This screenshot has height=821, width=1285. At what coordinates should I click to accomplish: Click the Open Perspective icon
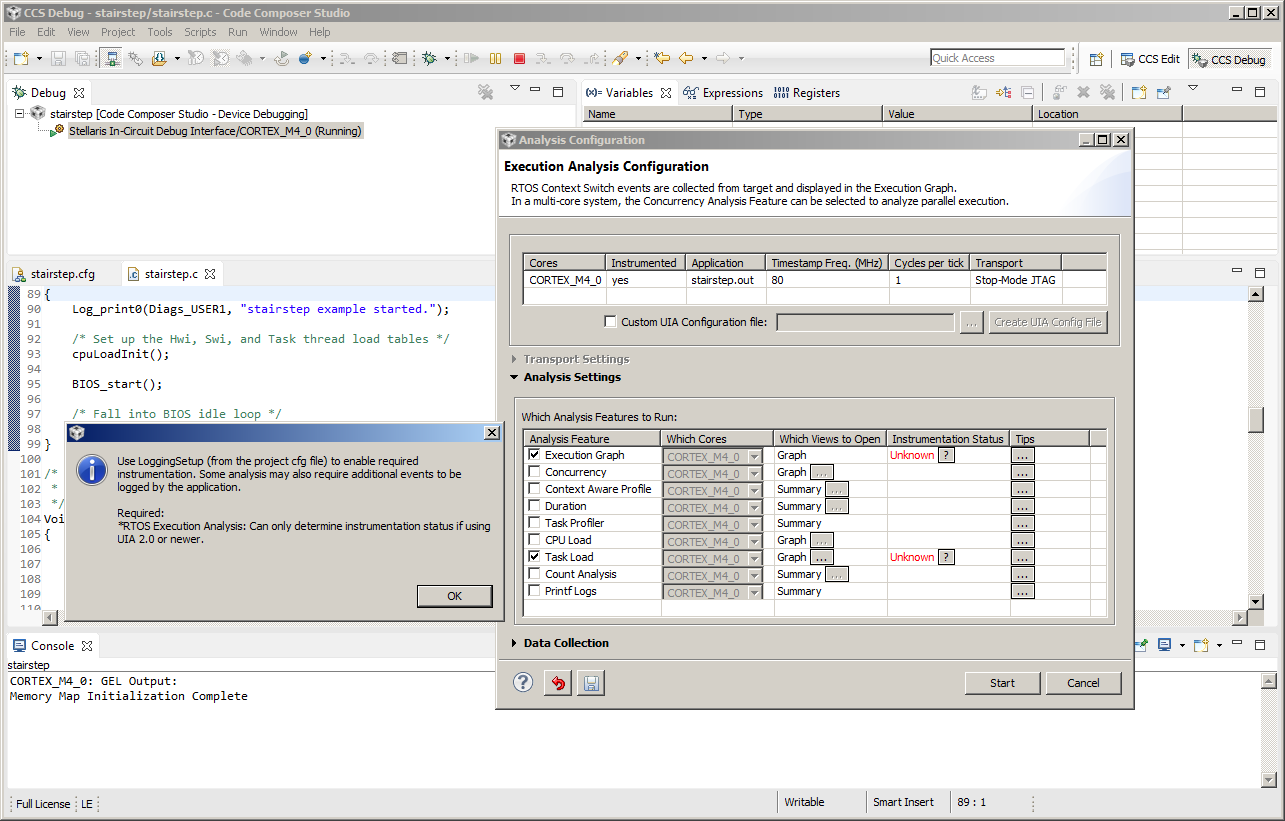(x=1096, y=59)
